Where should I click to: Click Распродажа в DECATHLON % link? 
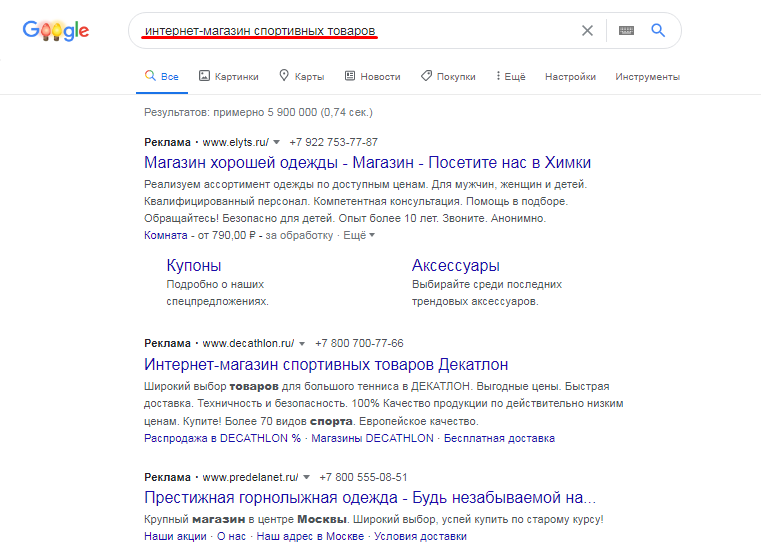pyautogui.click(x=222, y=438)
